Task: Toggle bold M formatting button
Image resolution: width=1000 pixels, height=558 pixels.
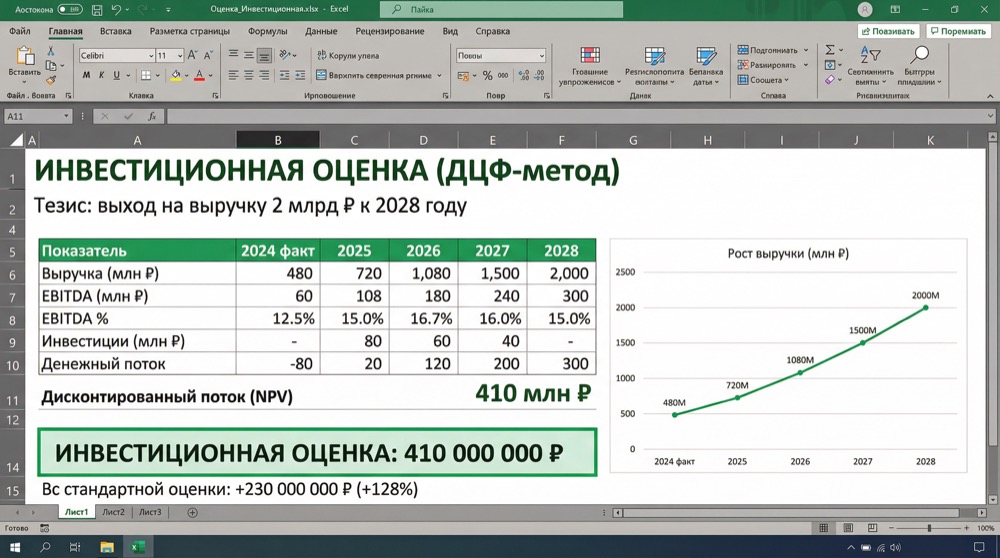Action: (x=86, y=75)
